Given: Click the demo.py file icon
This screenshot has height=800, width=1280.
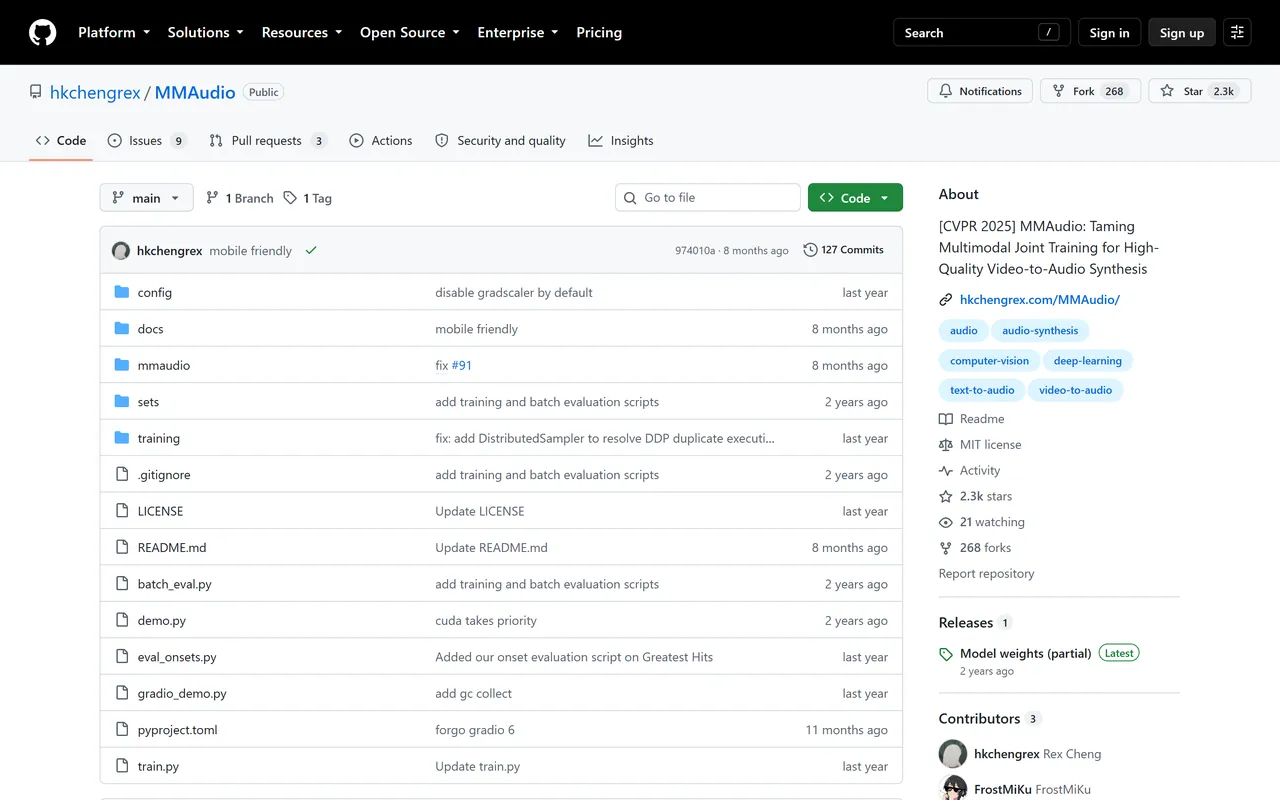Looking at the screenshot, I should [122, 621].
